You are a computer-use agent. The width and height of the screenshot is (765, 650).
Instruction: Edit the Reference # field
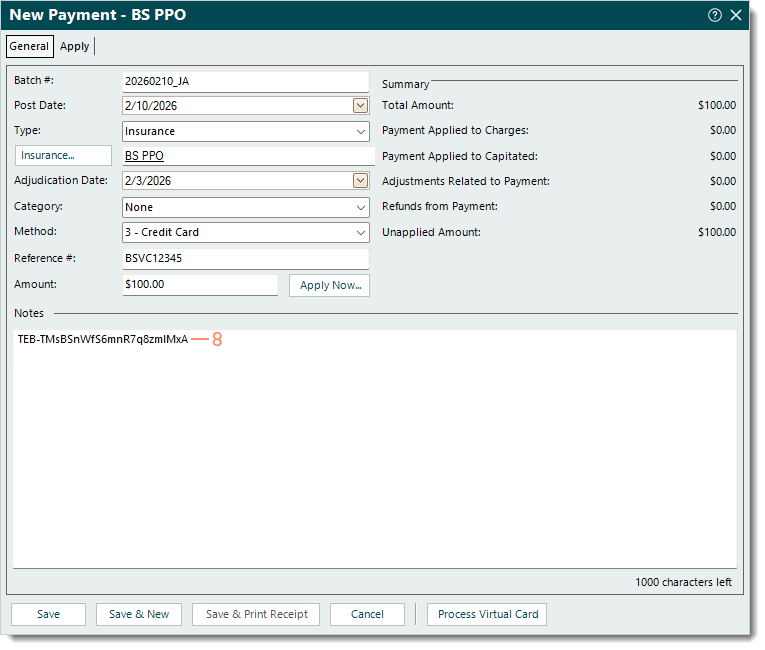tap(247, 260)
